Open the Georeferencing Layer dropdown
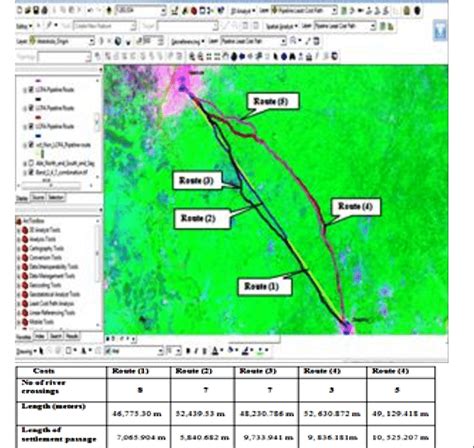This screenshot has height=448, width=474. [283, 41]
